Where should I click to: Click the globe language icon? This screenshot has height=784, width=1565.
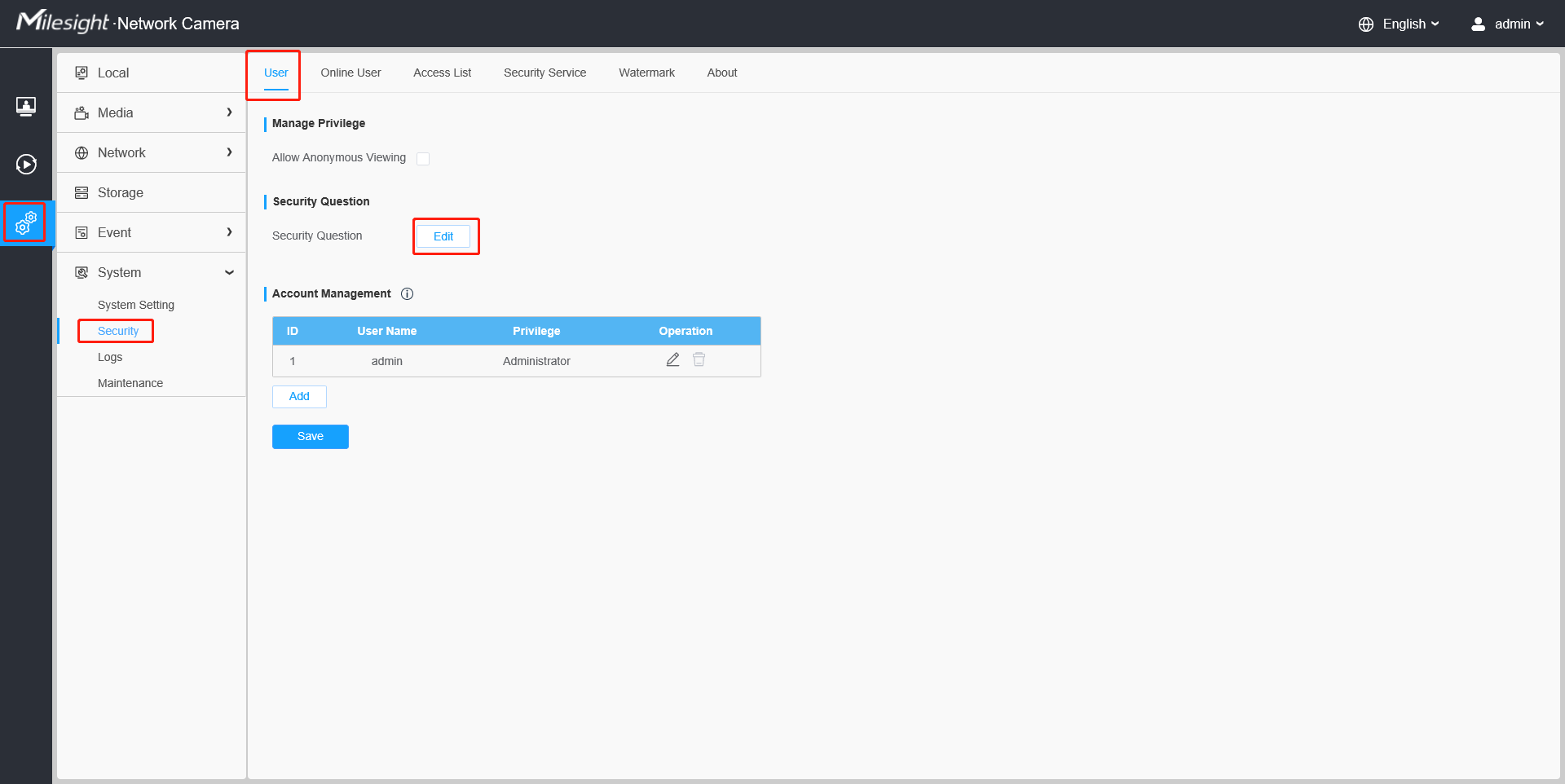pos(1366,24)
